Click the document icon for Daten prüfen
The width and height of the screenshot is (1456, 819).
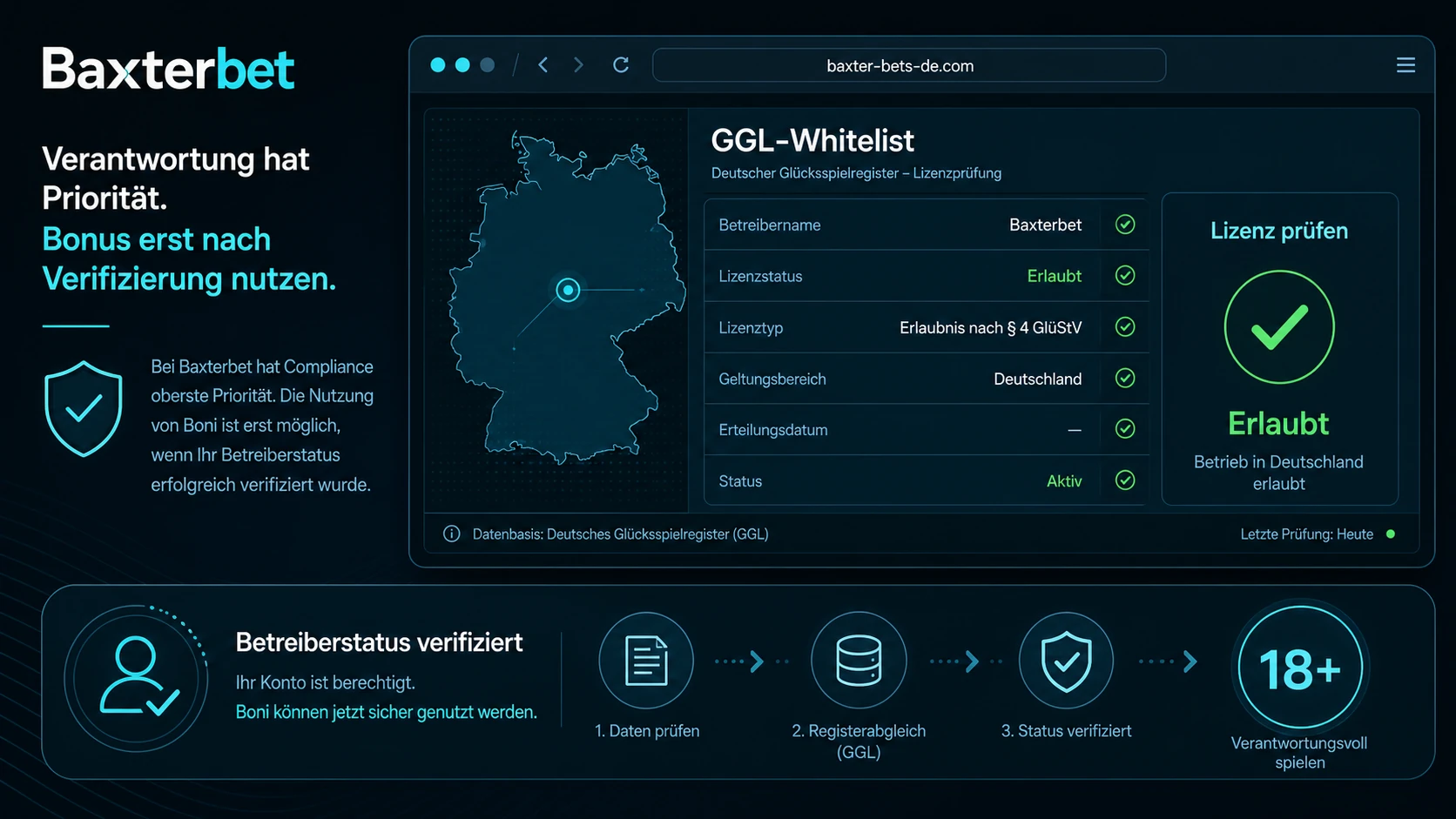click(x=646, y=661)
